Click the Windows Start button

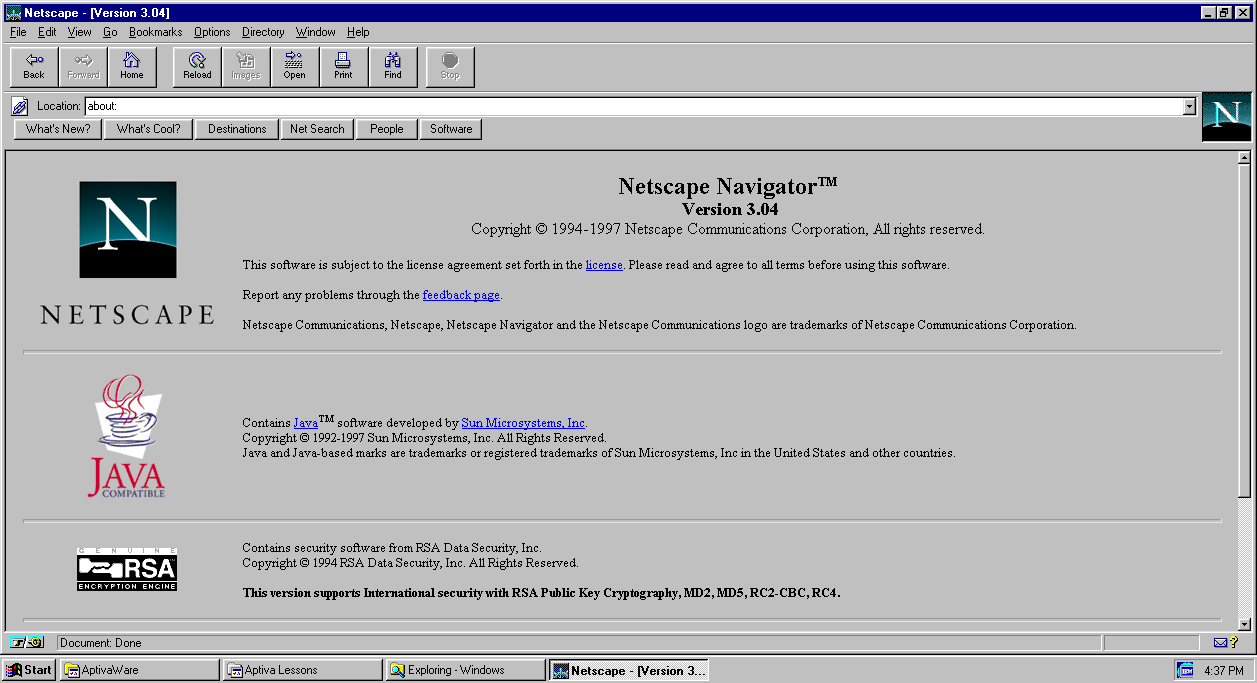click(29, 670)
